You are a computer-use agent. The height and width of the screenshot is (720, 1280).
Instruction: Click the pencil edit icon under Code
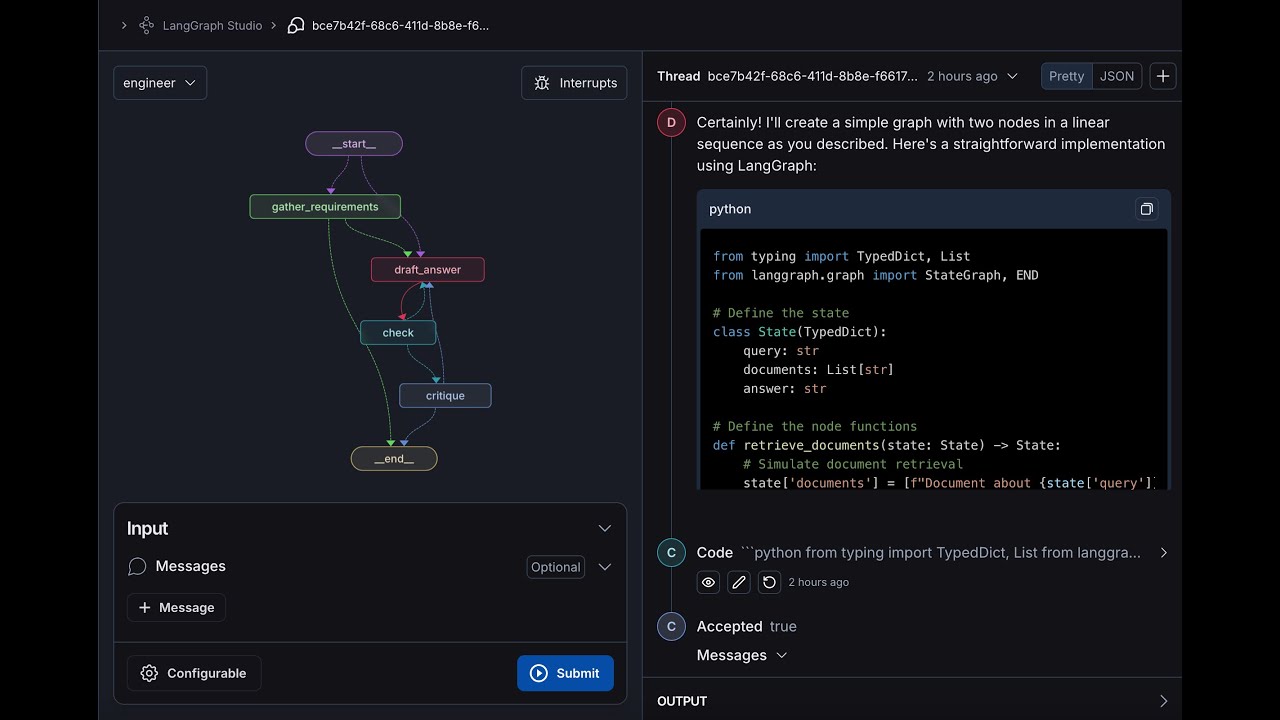click(738, 582)
